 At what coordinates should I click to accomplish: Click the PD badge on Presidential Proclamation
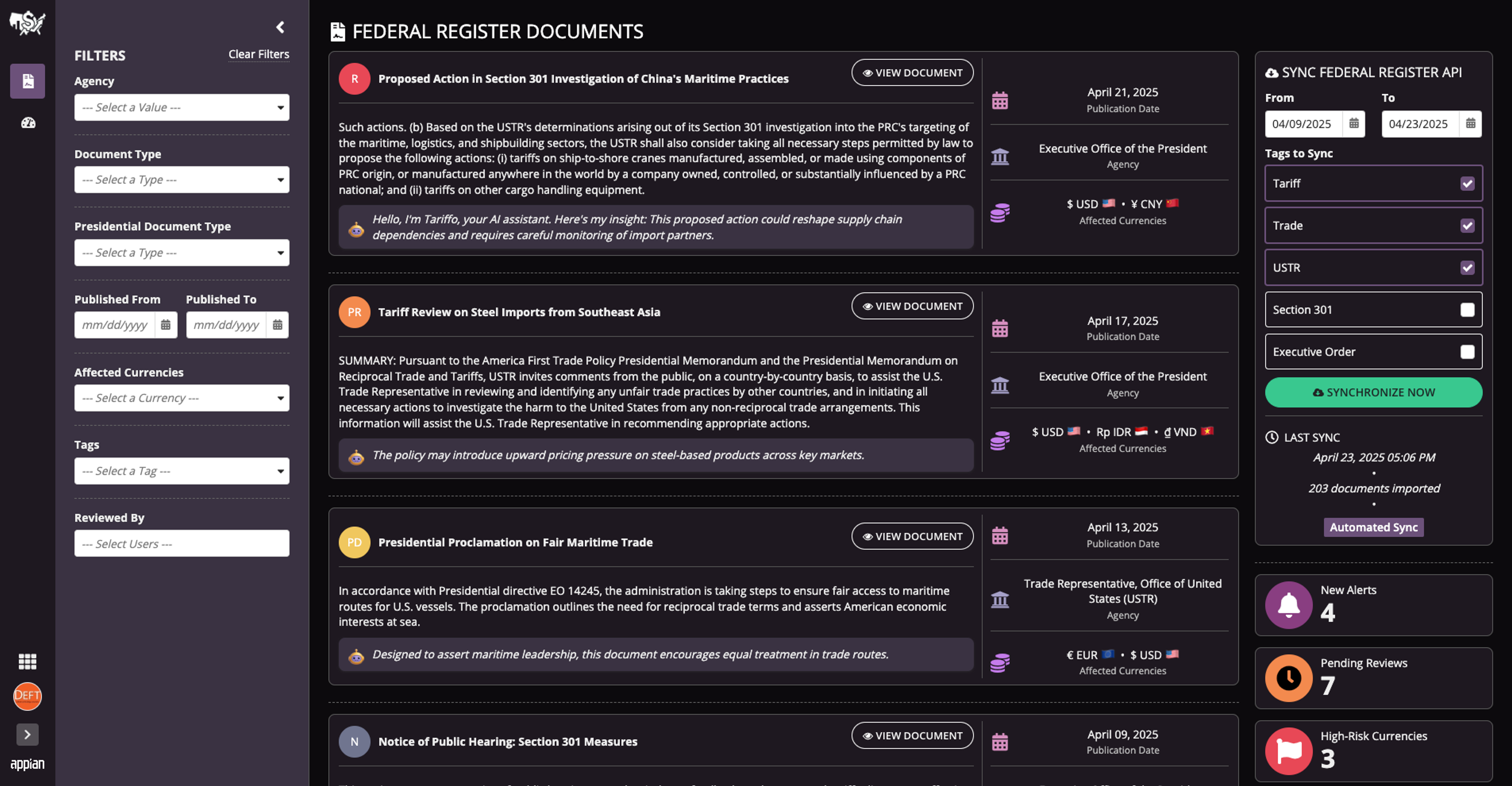tap(354, 542)
